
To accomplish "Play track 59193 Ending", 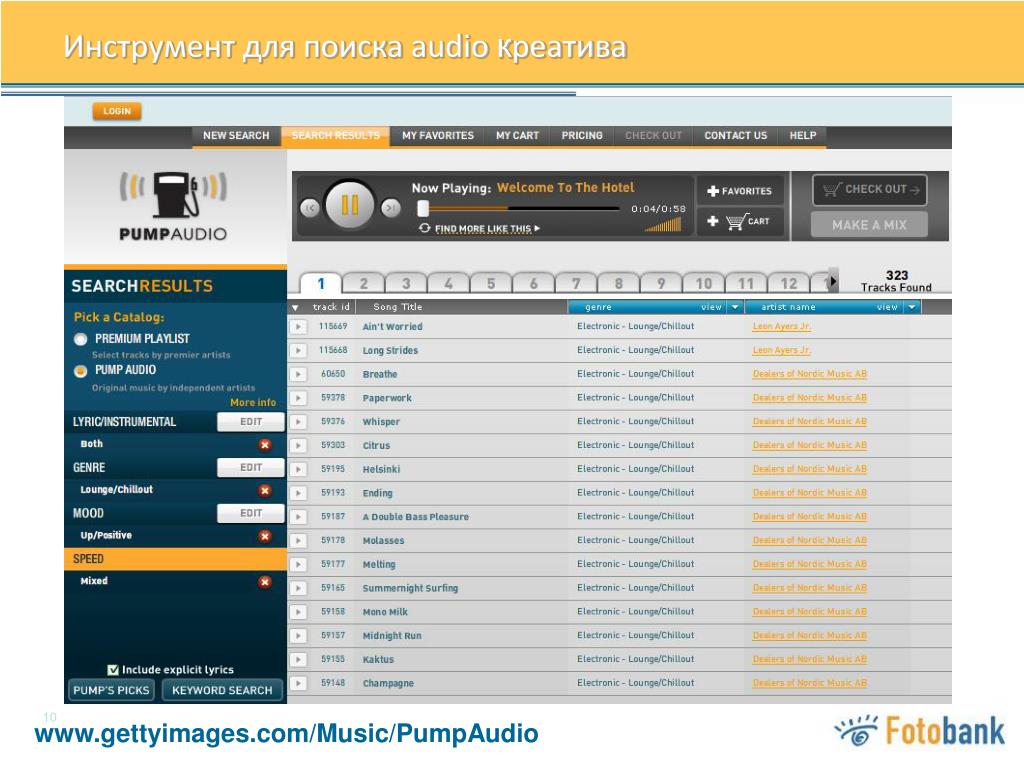I will tap(298, 493).
